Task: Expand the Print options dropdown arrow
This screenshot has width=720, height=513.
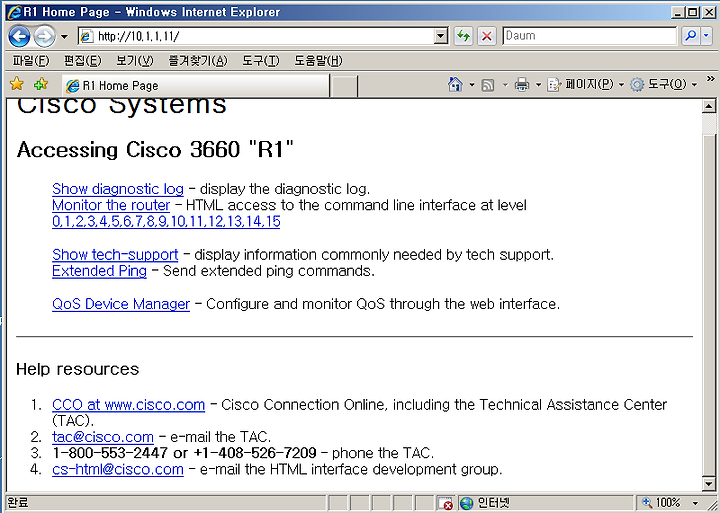Action: [x=538, y=85]
